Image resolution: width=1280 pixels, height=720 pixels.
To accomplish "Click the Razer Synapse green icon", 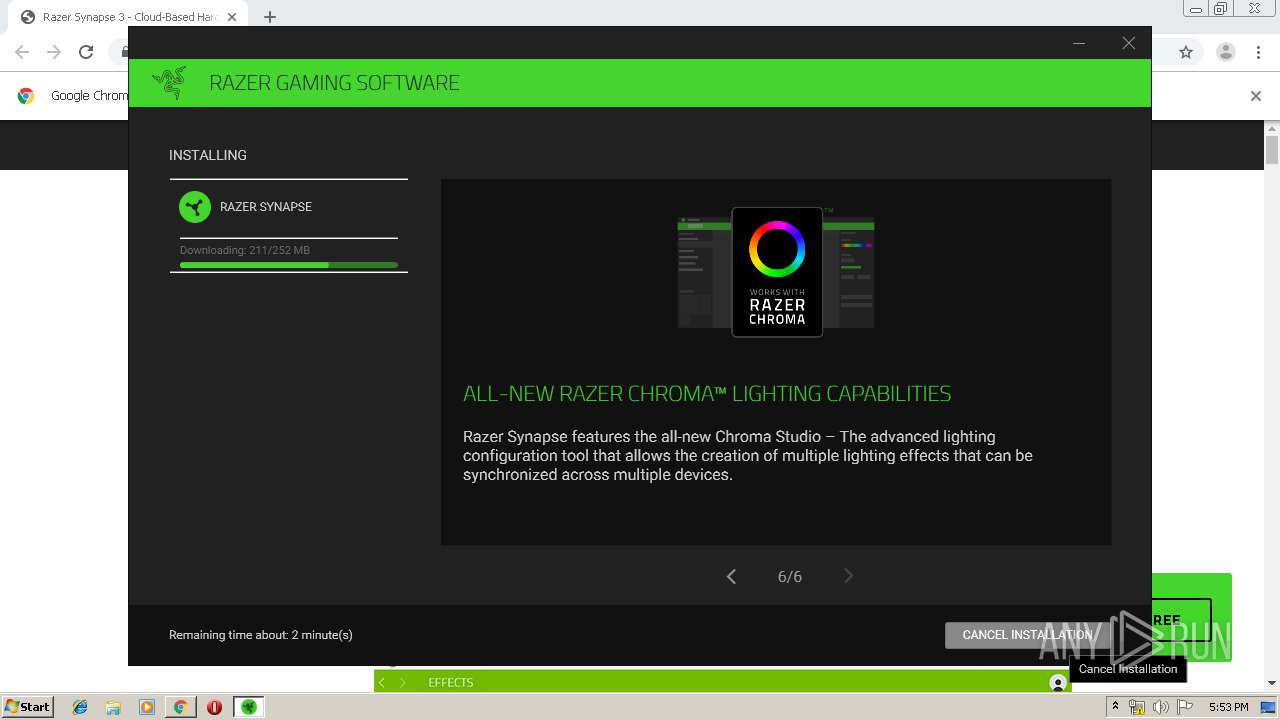I will click(195, 207).
